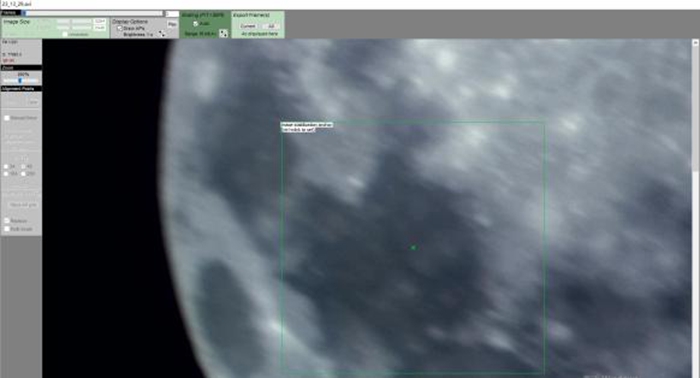Click the vertical scrollbar of image view

(x=695, y=208)
